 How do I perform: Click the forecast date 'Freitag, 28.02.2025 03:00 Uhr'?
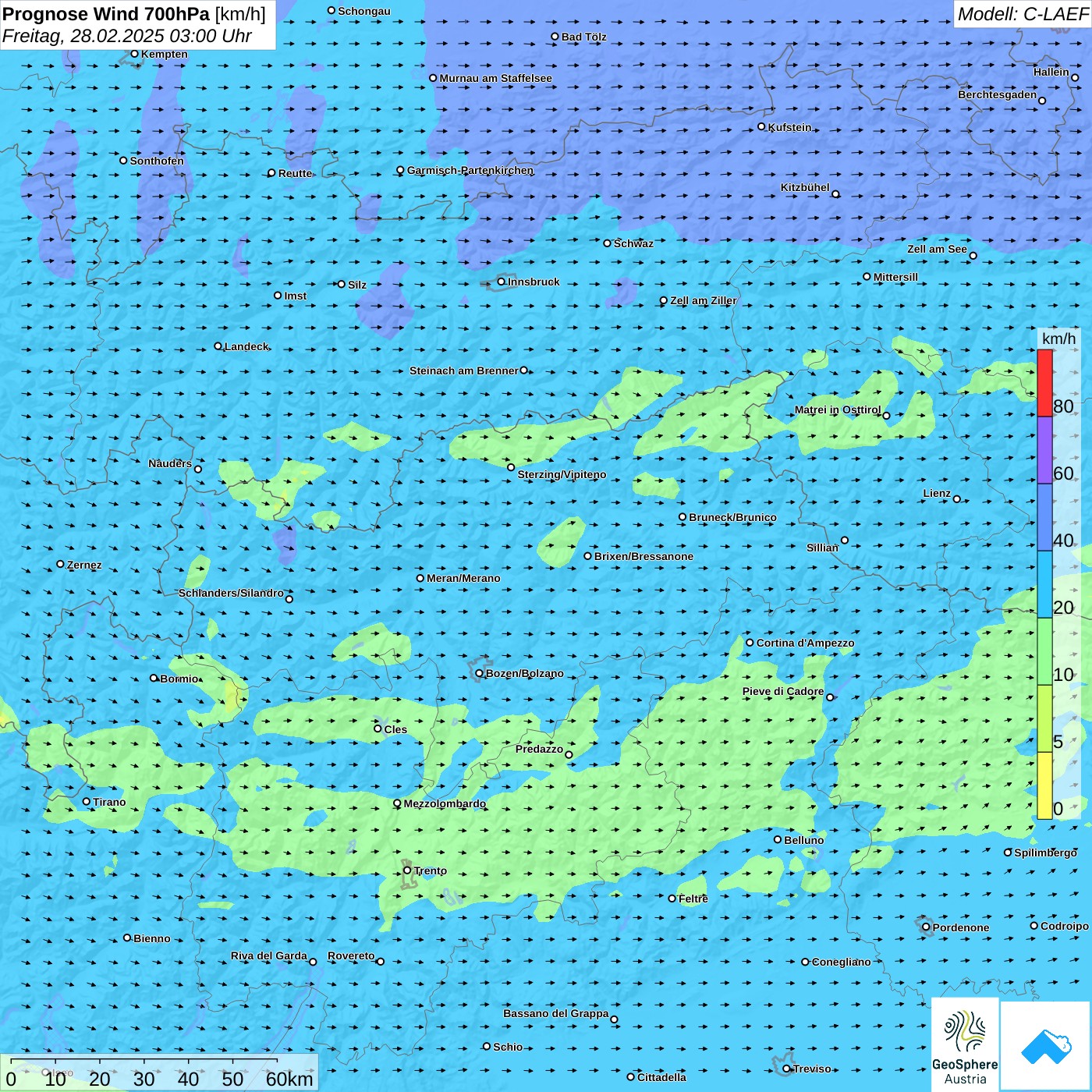(127, 36)
